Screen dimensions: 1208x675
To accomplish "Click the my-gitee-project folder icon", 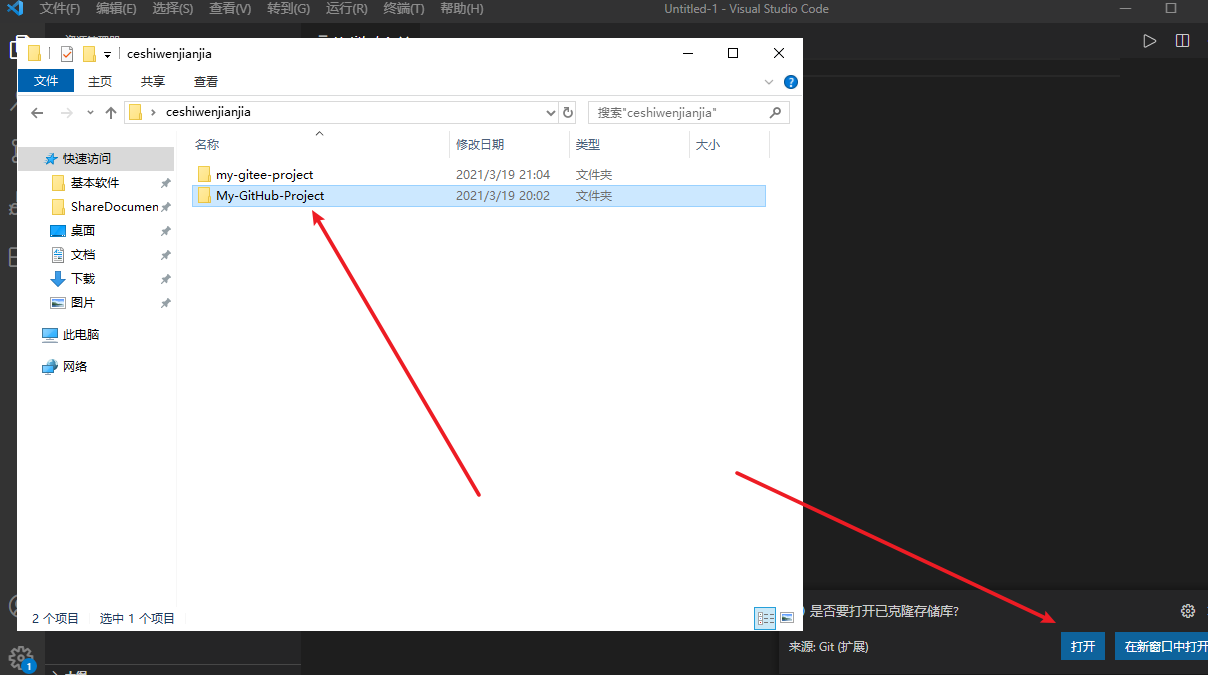I will point(204,175).
